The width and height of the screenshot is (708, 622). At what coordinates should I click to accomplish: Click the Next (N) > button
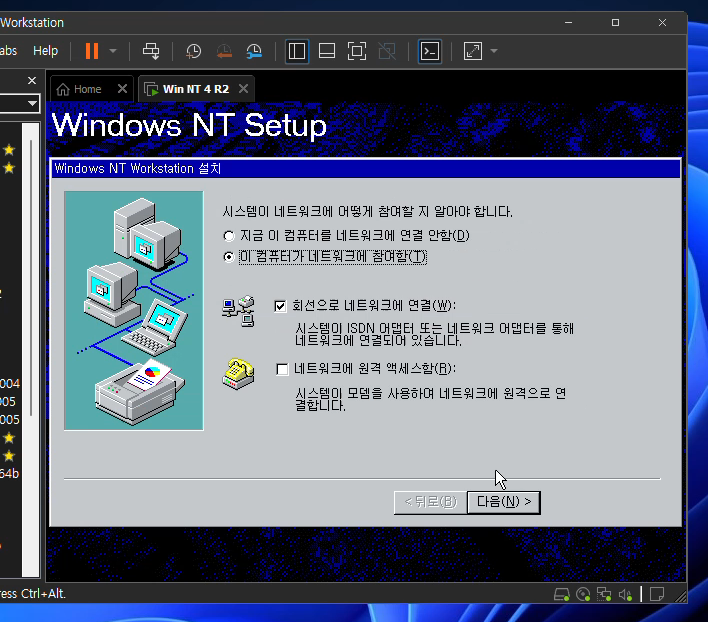(504, 502)
